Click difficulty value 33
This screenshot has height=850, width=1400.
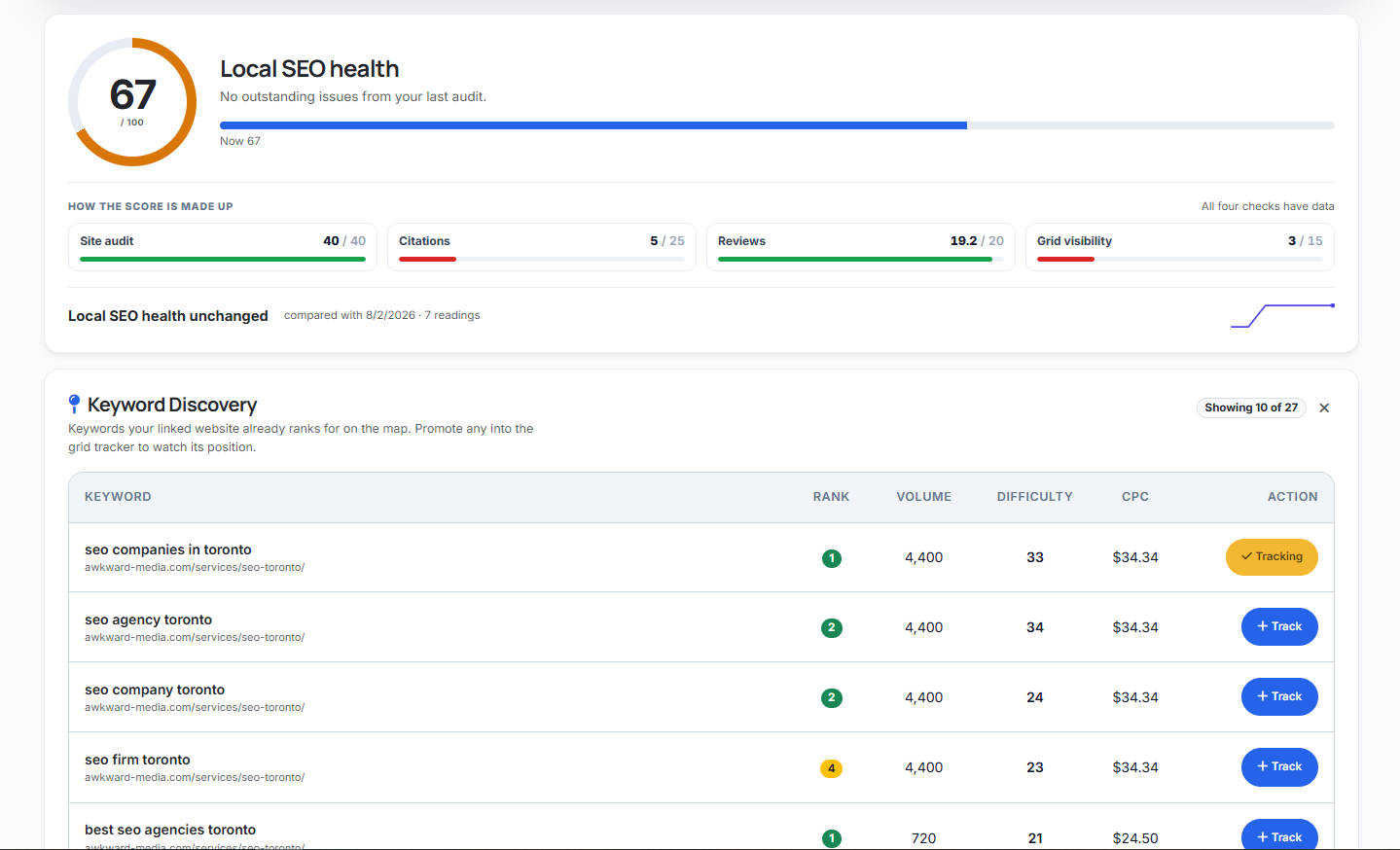(x=1035, y=557)
